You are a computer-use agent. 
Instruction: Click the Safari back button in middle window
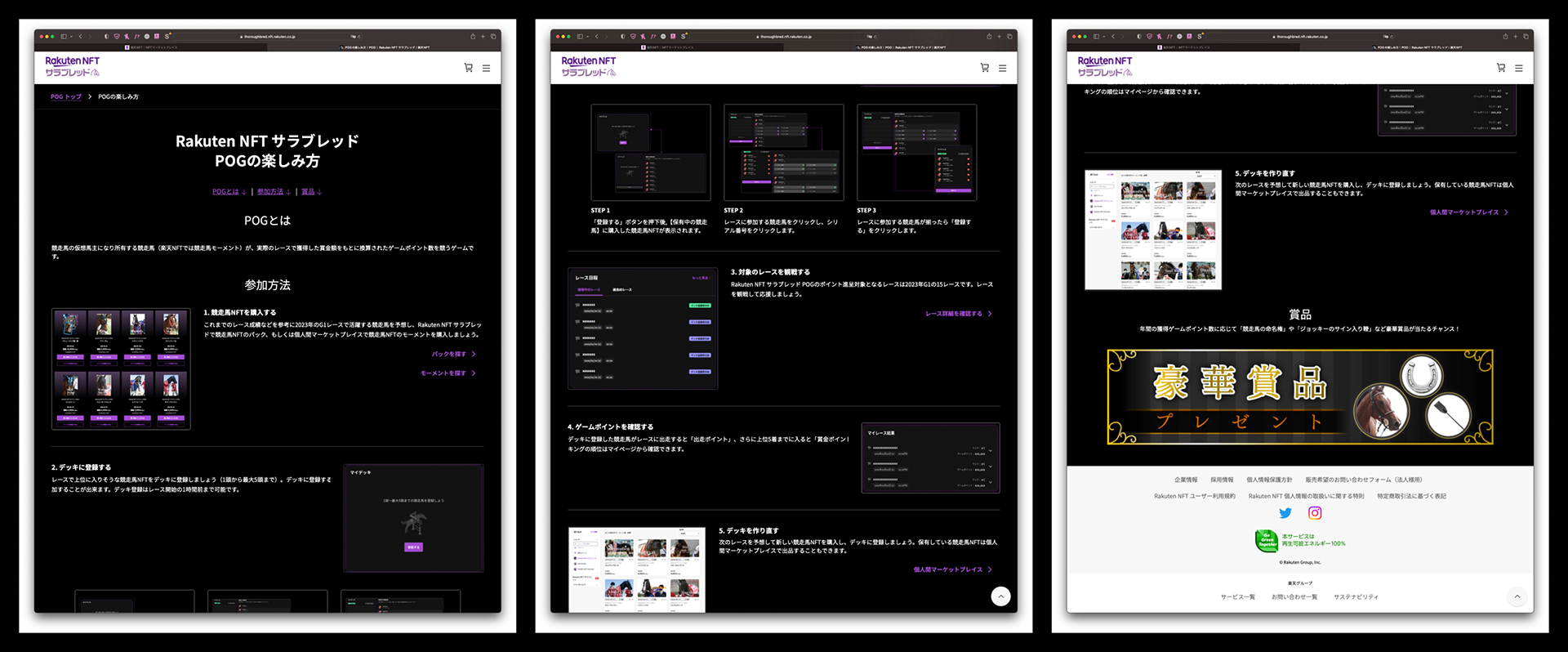point(596,37)
